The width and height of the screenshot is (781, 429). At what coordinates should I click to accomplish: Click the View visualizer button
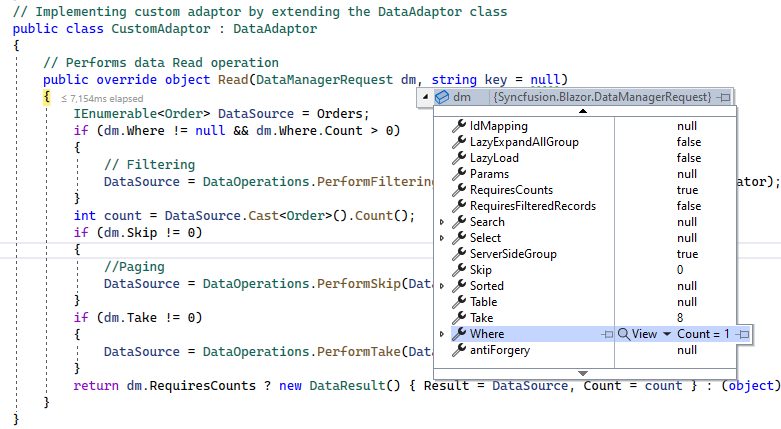click(638, 334)
